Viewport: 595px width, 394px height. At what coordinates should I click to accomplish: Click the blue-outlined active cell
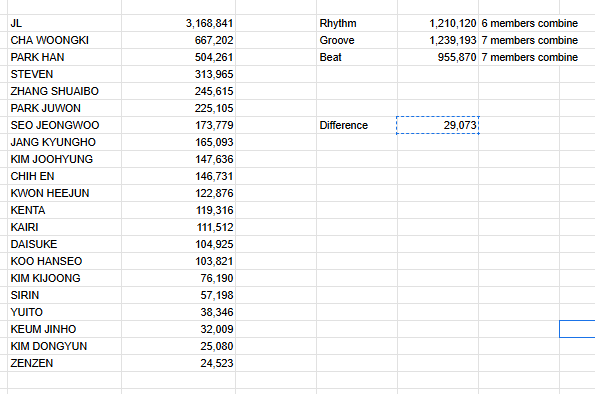click(x=577, y=329)
